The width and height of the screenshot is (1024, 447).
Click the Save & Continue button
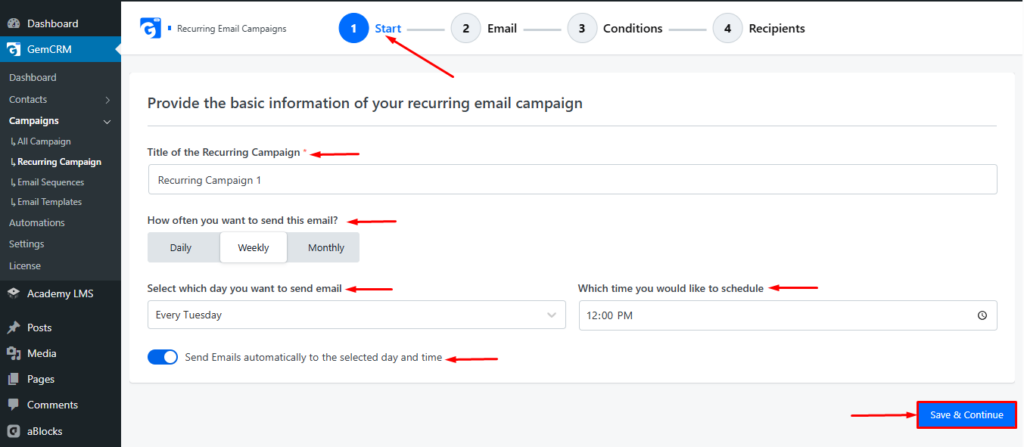[967, 415]
